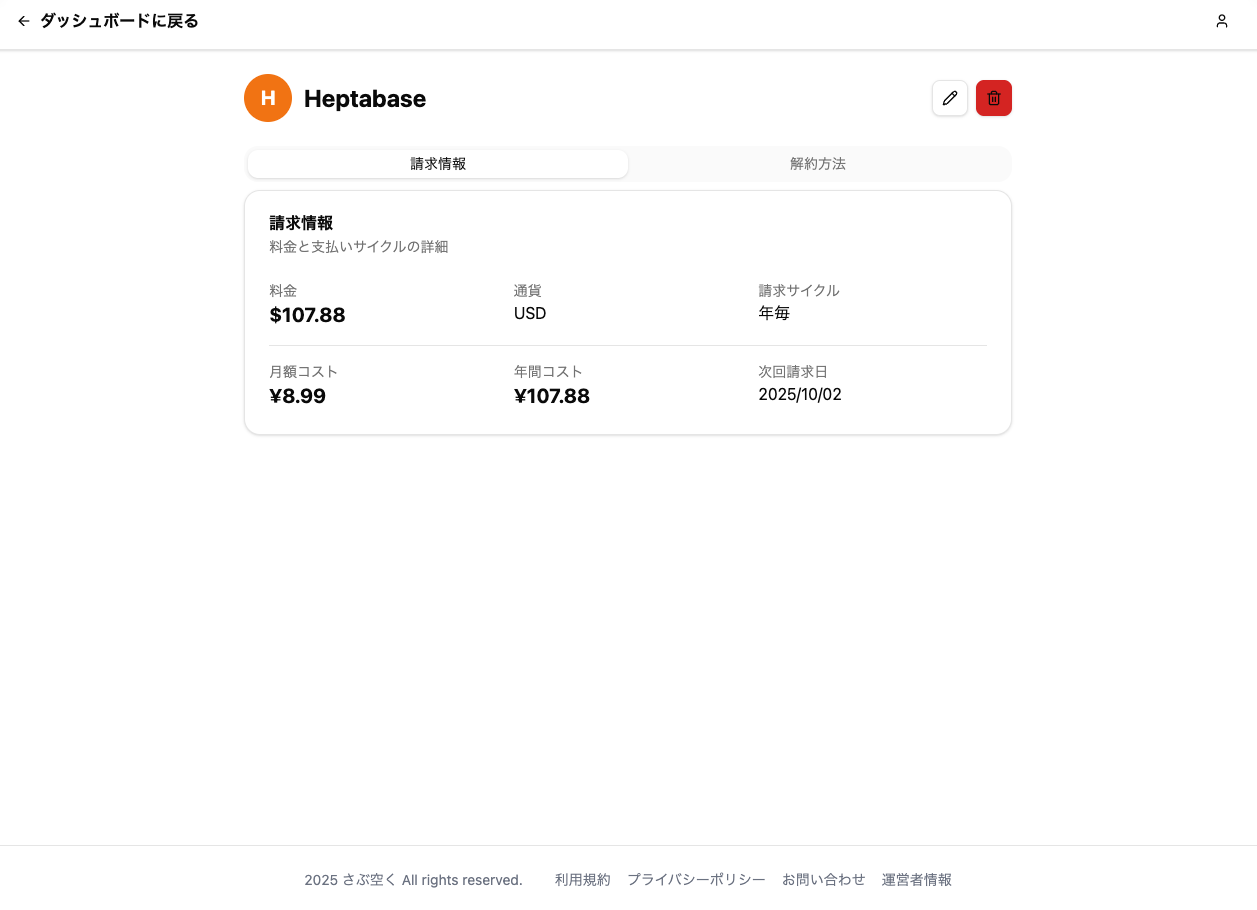Click the back arrow icon in the header
Image resolution: width=1257 pixels, height=910 pixels.
pyautogui.click(x=24, y=21)
